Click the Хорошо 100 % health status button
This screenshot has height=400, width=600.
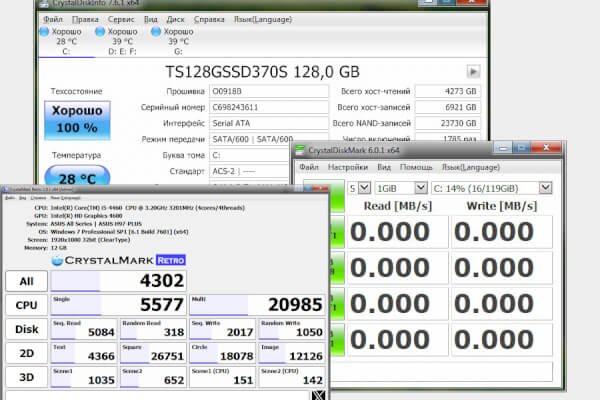point(77,120)
